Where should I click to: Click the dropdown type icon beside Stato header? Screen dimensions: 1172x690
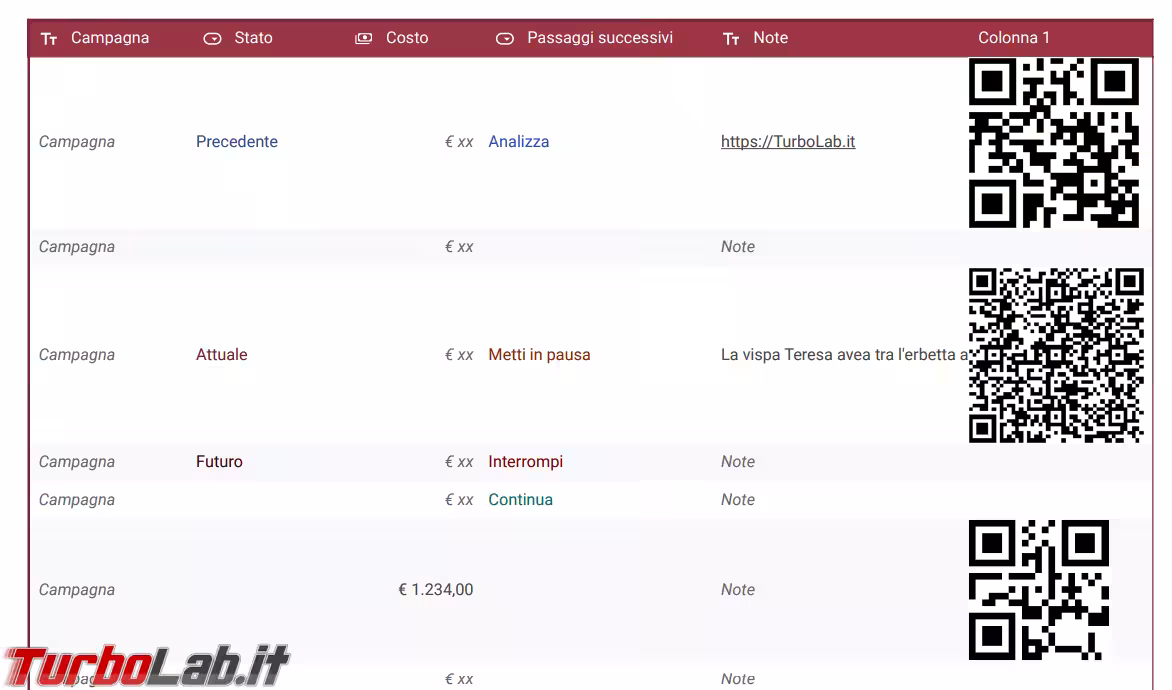click(x=212, y=39)
